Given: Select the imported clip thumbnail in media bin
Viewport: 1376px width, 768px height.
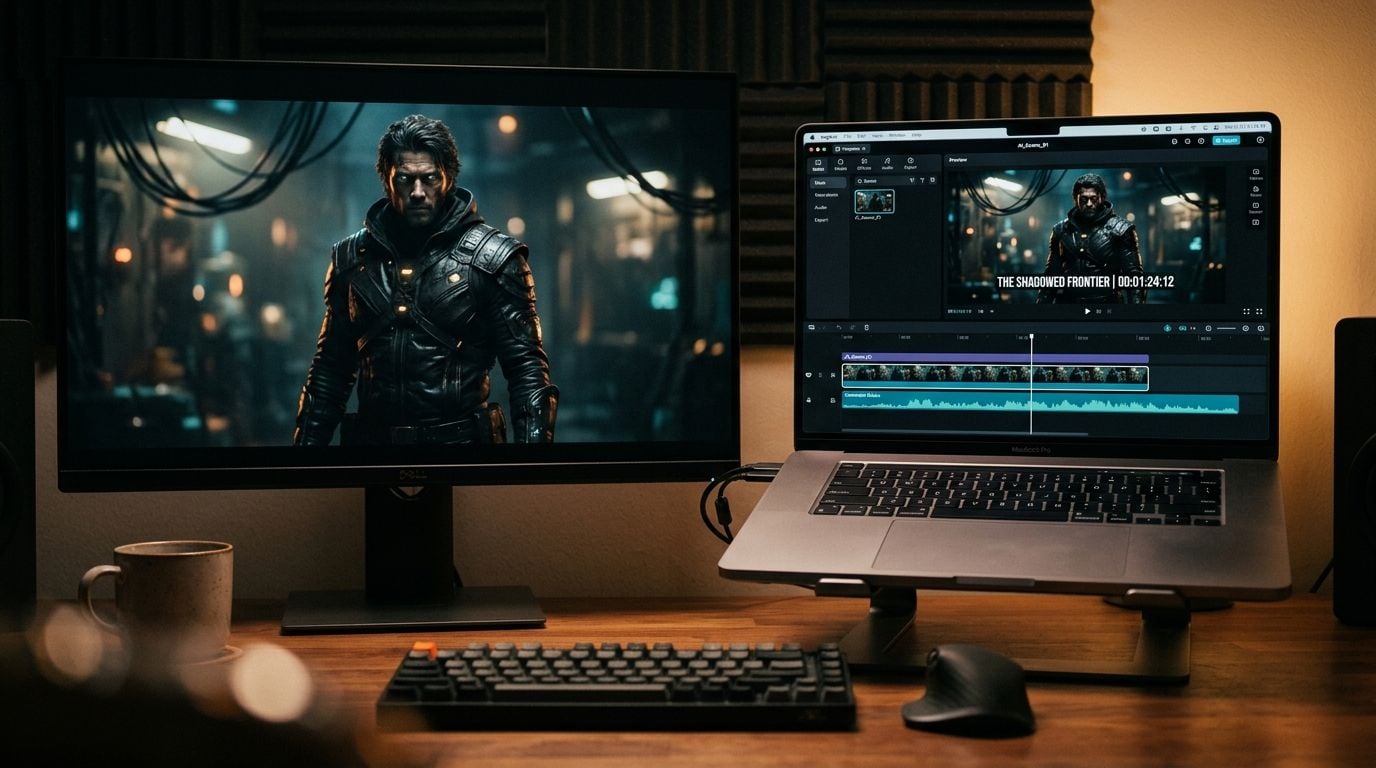Looking at the screenshot, I should pyautogui.click(x=875, y=201).
